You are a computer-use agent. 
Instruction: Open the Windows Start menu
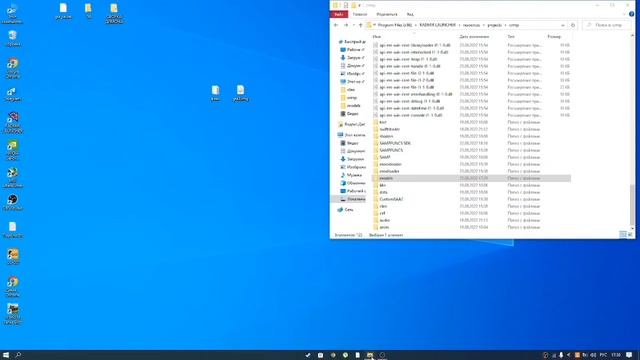tap(6, 355)
